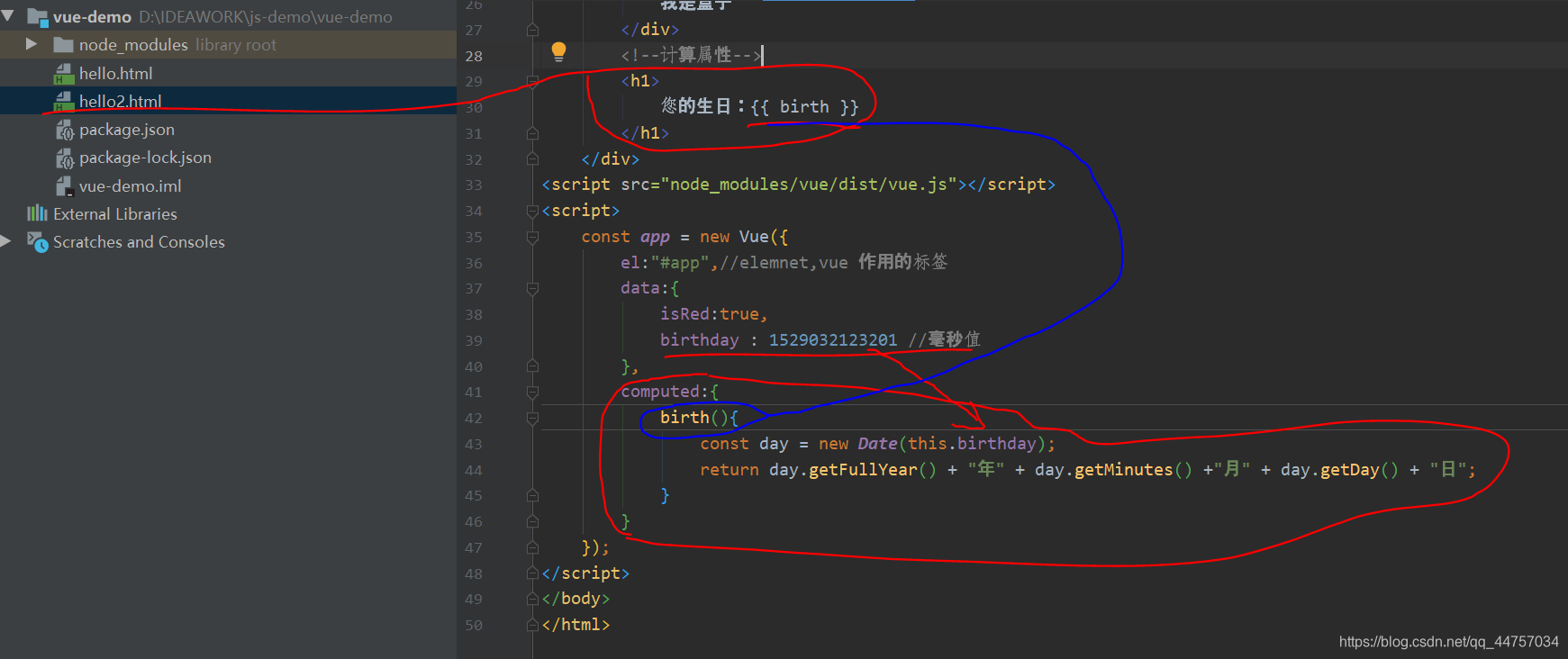Click 'day.getDay()' call
Screen dimensions: 1568x659
[x=1339, y=470]
